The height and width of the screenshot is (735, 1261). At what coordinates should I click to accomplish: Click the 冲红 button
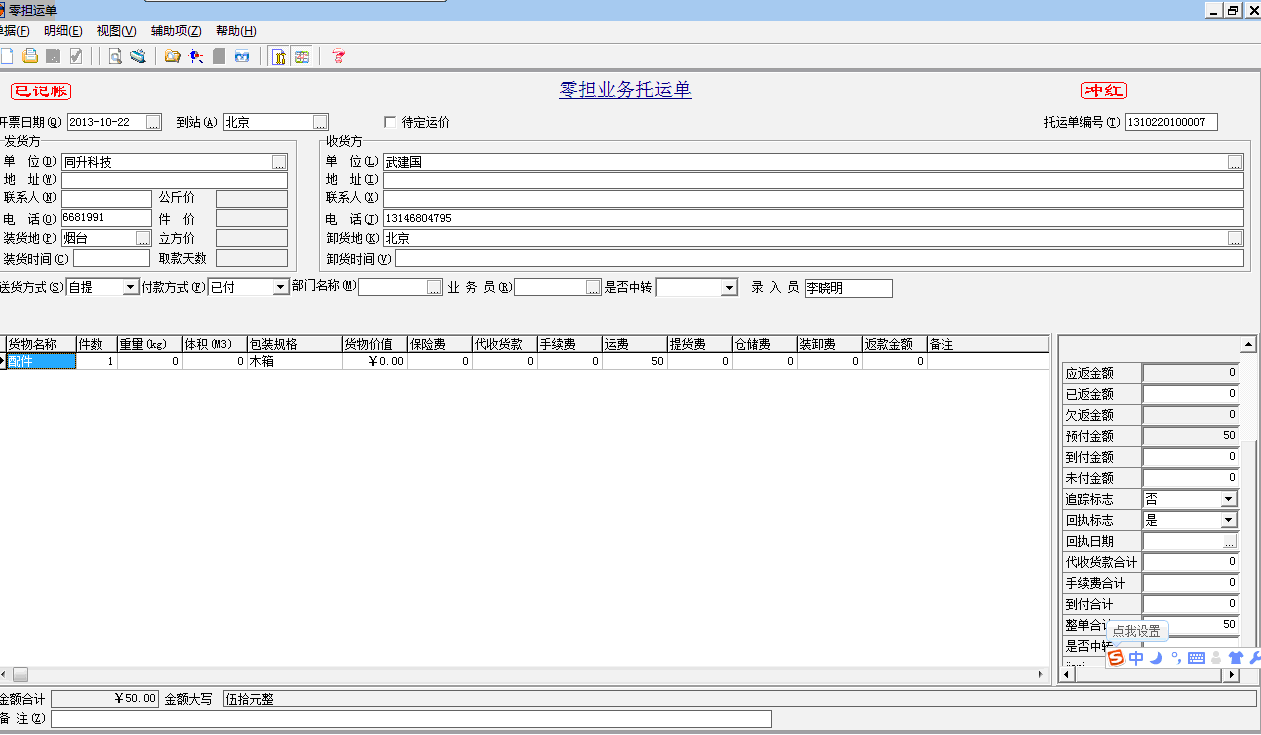click(1104, 90)
